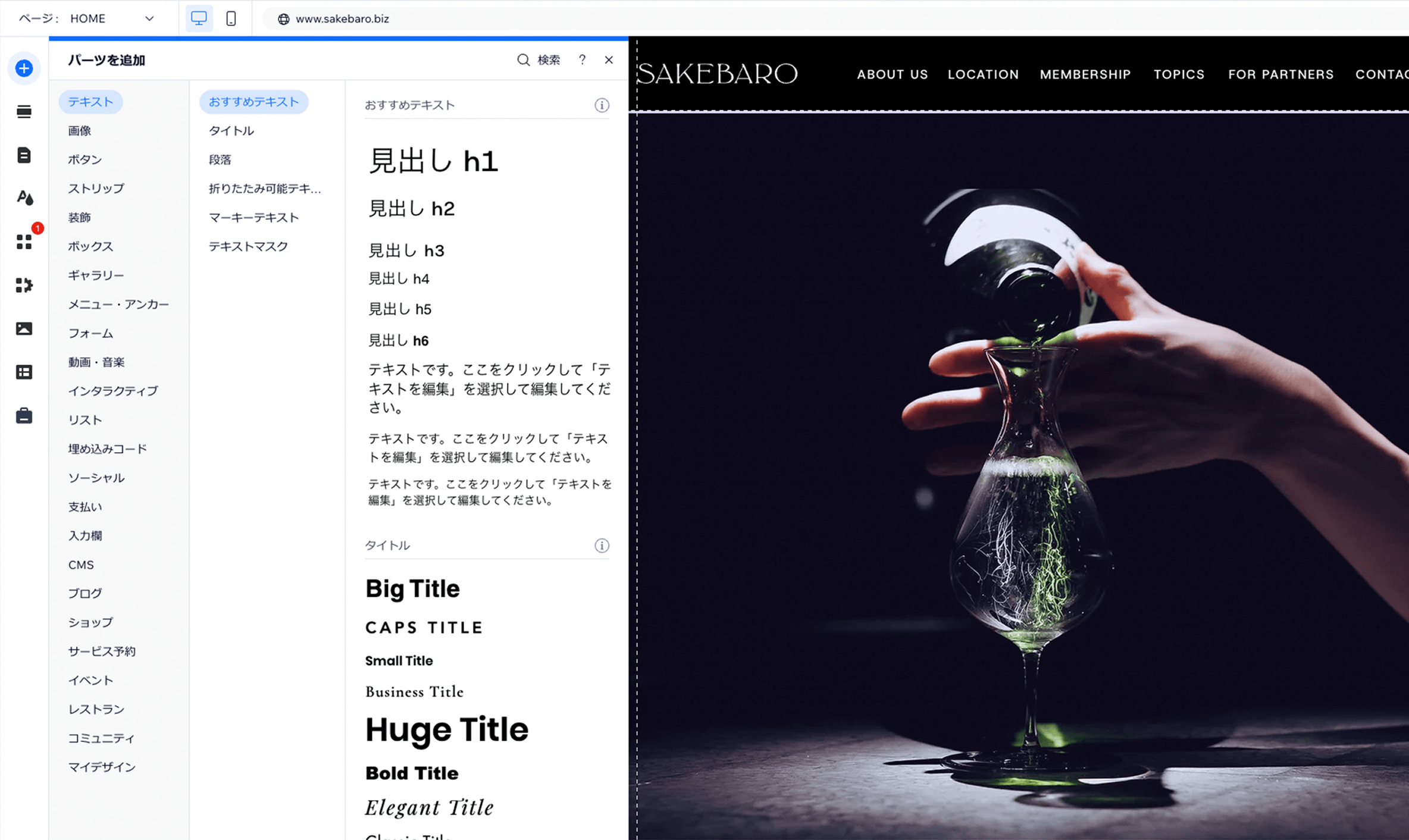Image resolution: width=1409 pixels, height=840 pixels.
Task: Open the Business briefcase icon in sidebar
Action: click(x=24, y=415)
